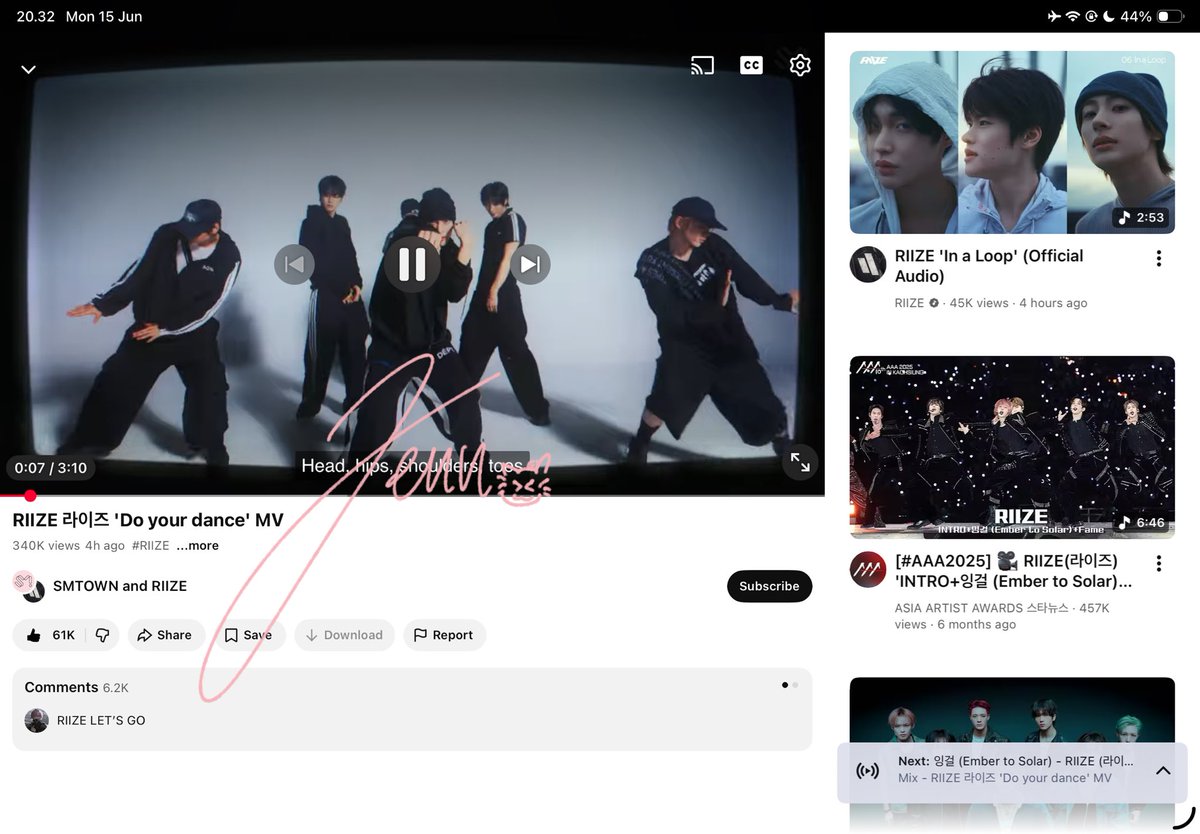Open the [#AAA2025] RIIZE INTRO+잉걸 title
The width and height of the screenshot is (1200, 834).
(x=1013, y=571)
